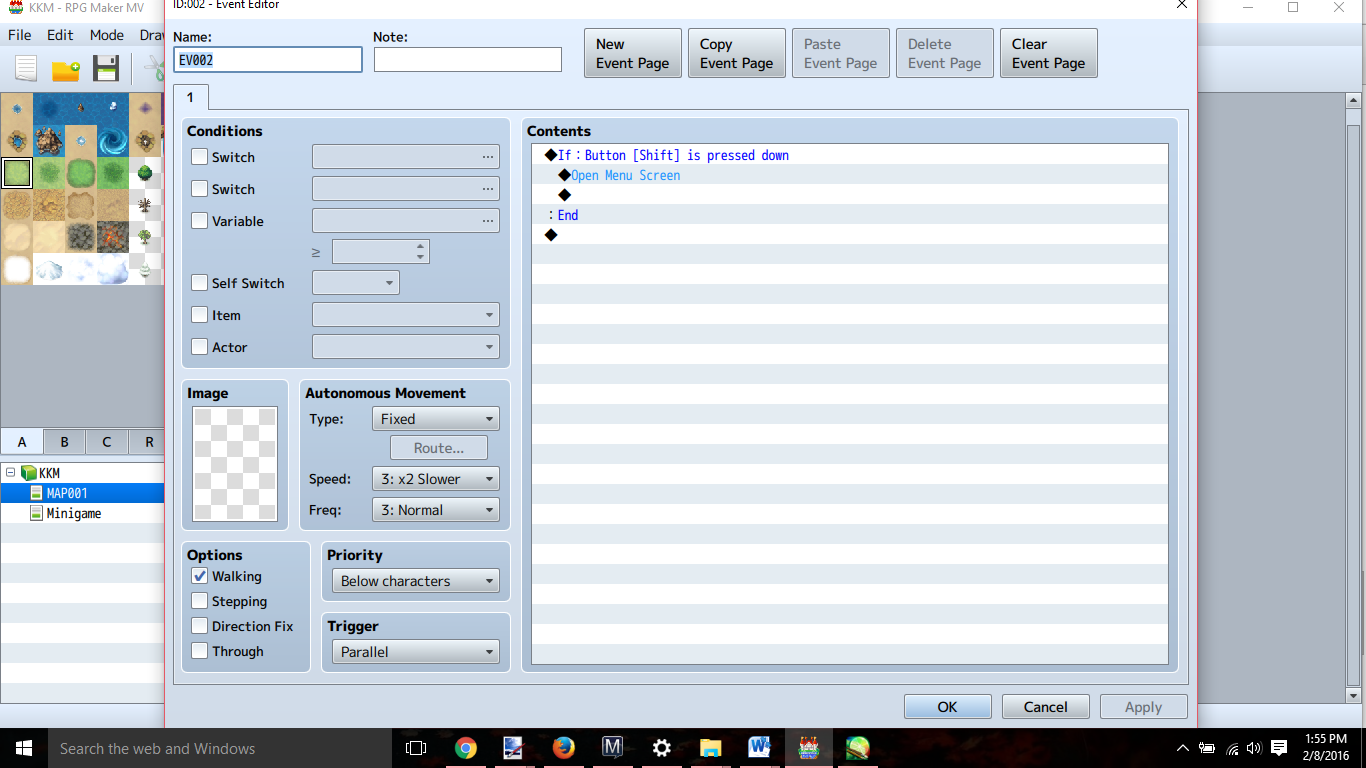Click the M application taskbar icon

click(x=612, y=748)
